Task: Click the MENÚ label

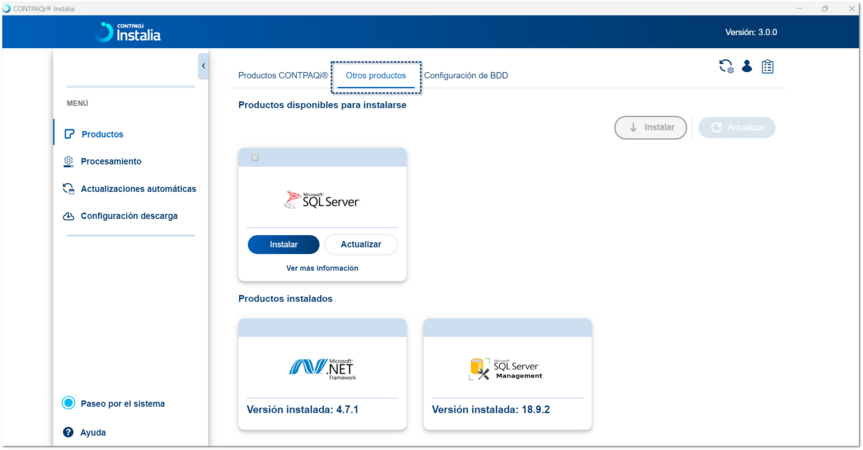Action: click(x=78, y=103)
